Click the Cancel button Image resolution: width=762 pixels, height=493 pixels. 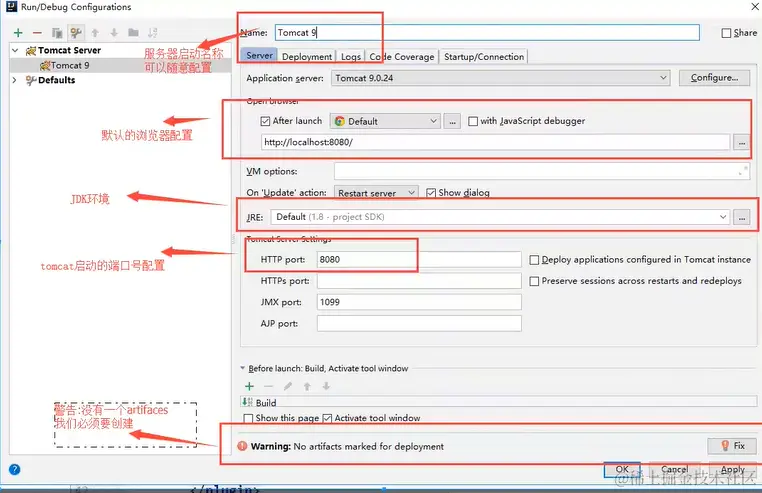[675, 470]
